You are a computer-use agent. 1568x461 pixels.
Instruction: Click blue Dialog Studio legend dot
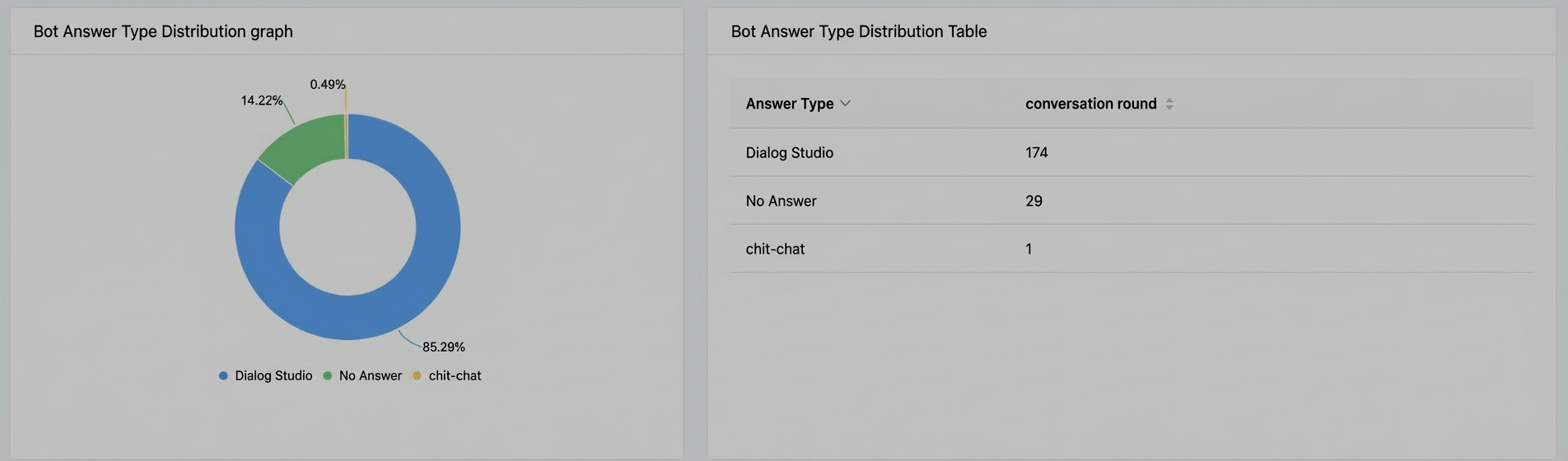223,375
